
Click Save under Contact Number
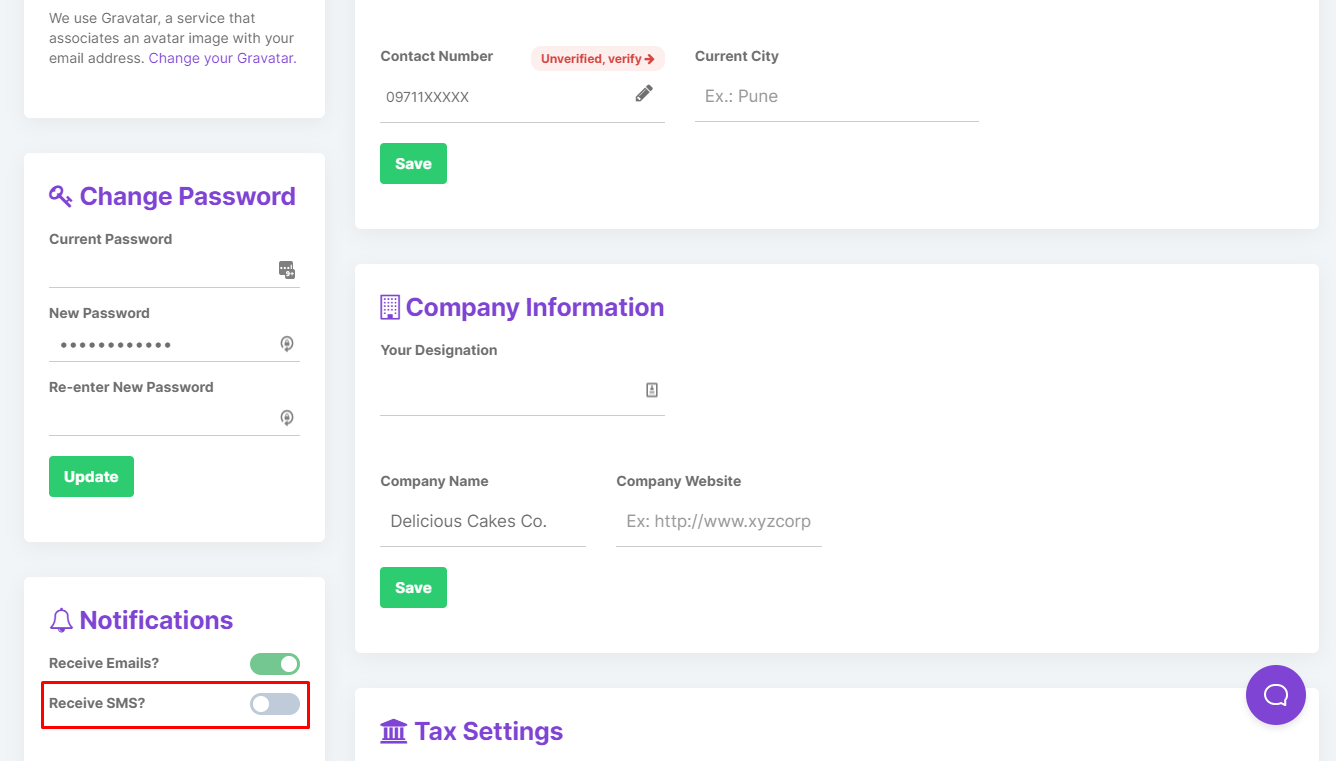click(x=413, y=164)
